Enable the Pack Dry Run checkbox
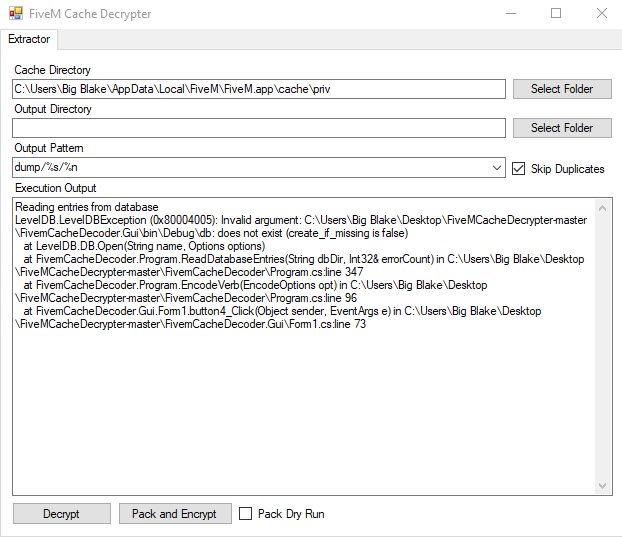The image size is (622, 537). click(x=245, y=514)
